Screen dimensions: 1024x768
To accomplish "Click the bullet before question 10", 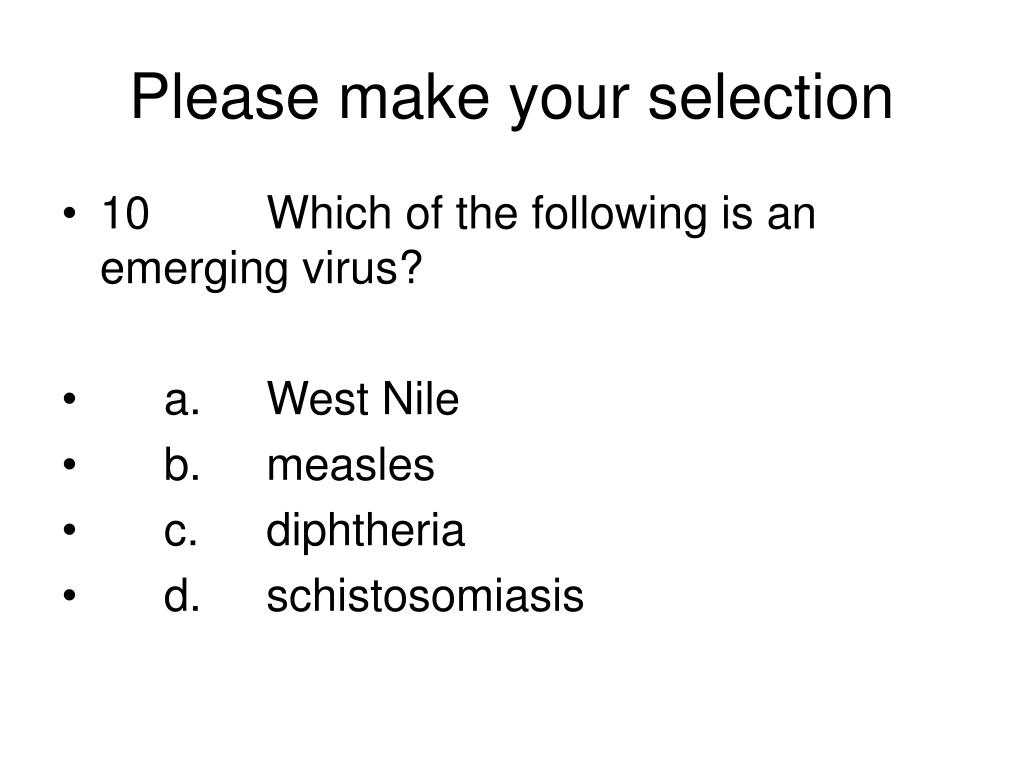I will 70,213.
